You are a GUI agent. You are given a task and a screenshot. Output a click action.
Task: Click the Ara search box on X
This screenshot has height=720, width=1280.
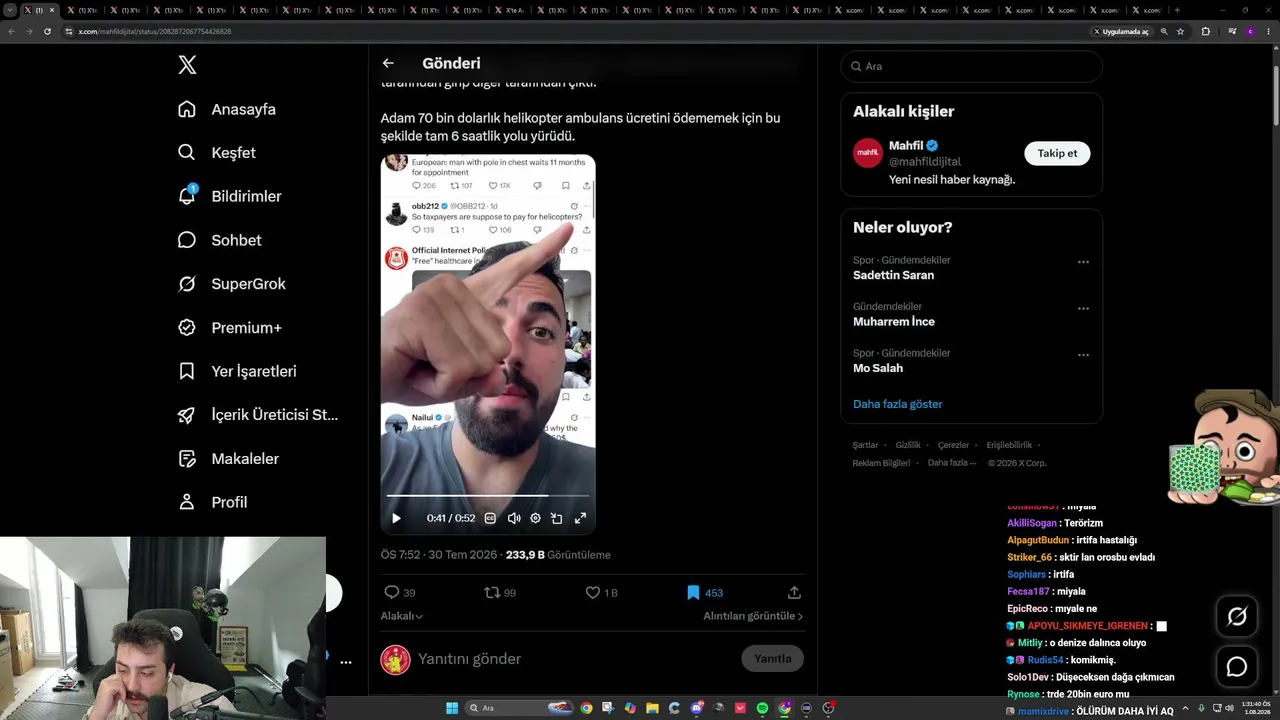point(971,66)
